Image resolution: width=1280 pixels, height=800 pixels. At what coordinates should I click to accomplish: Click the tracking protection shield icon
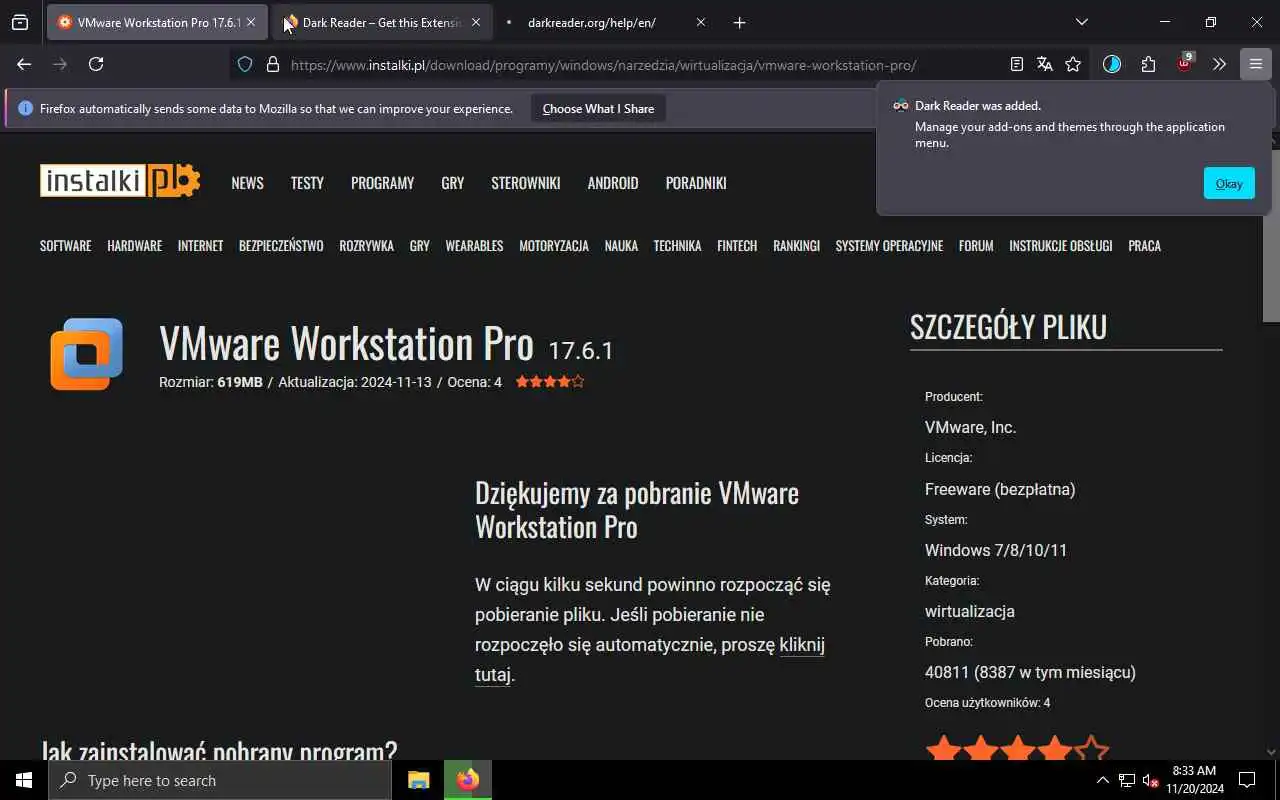click(245, 64)
